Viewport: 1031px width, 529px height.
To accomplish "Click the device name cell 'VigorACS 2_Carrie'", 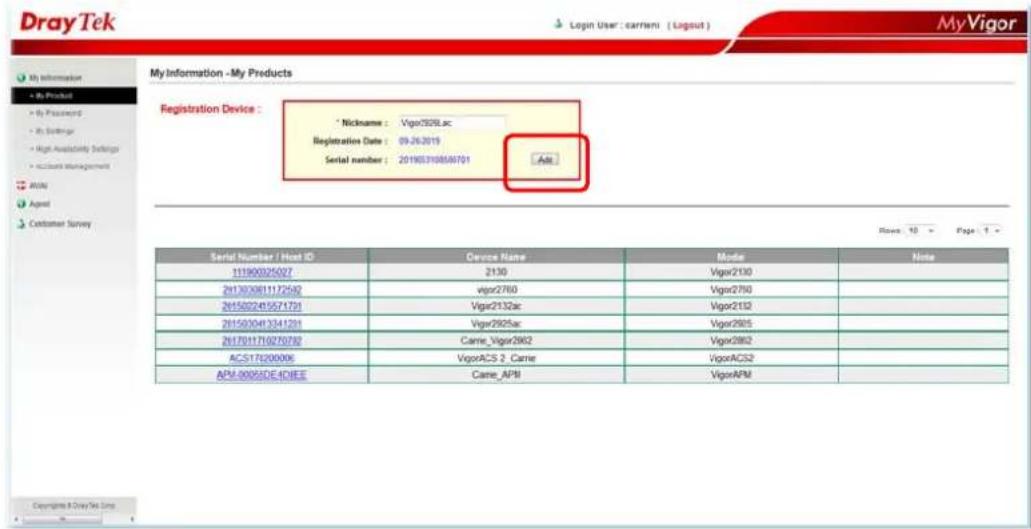I will [496, 358].
